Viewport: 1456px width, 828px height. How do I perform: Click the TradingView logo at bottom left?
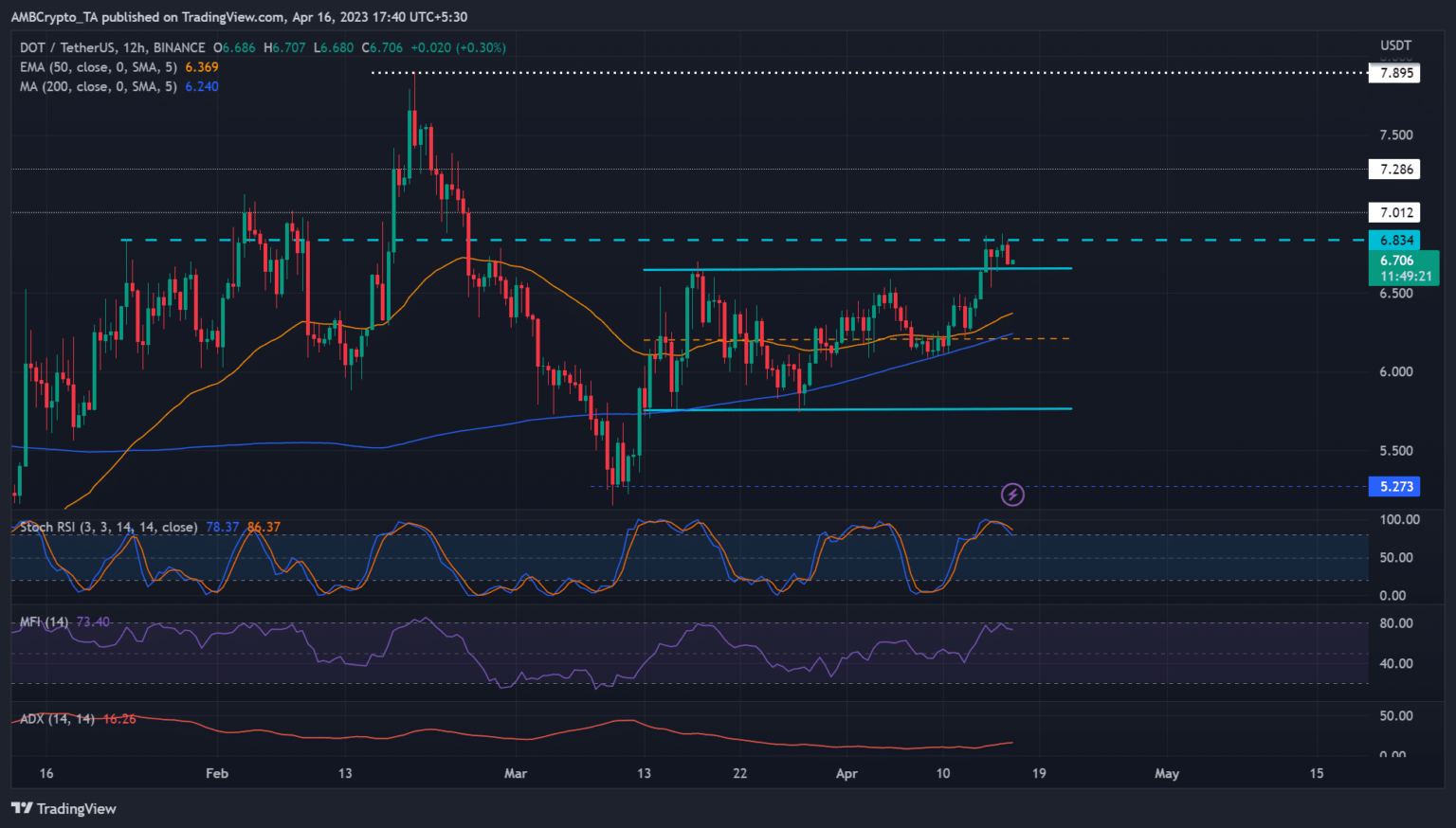pos(64,808)
